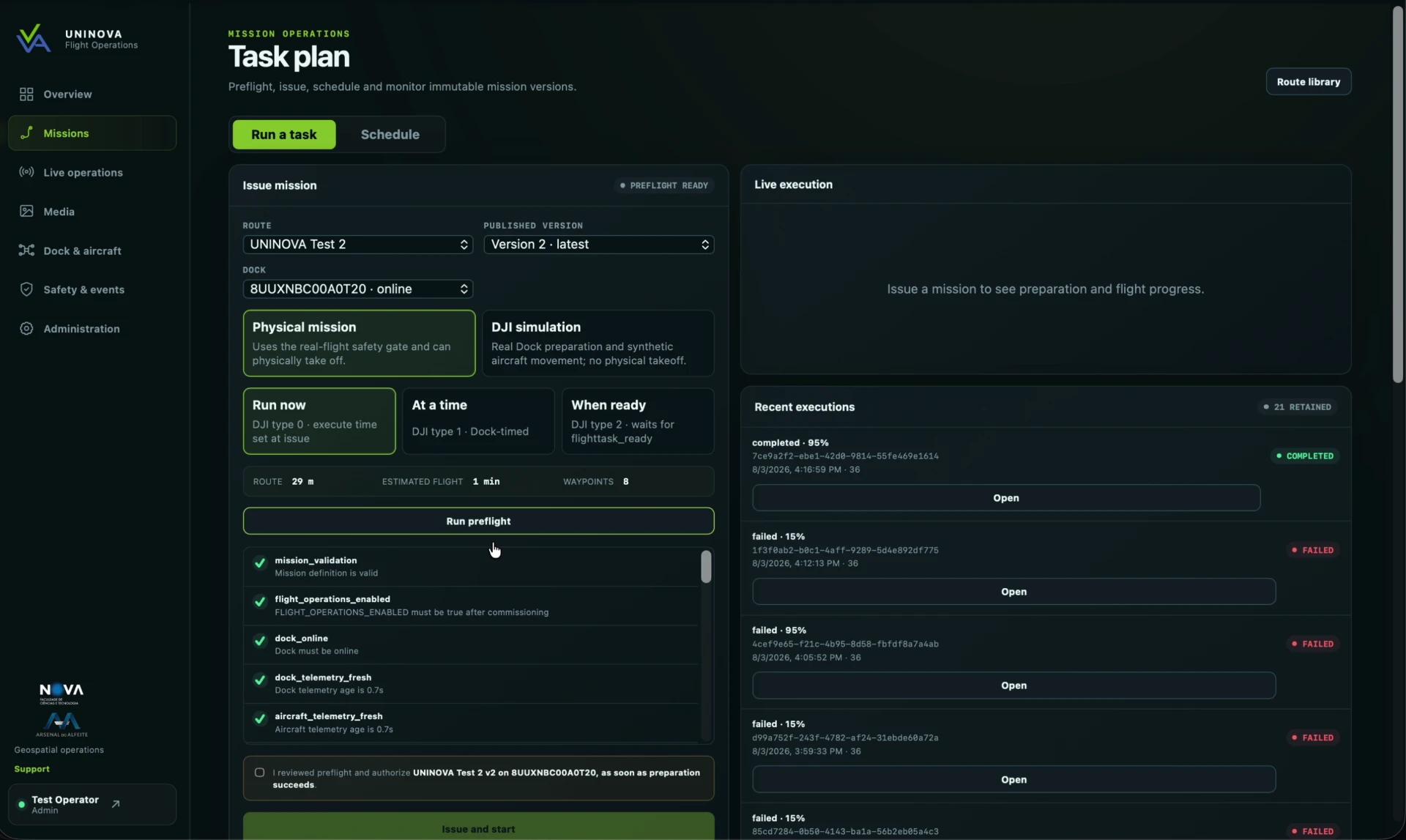Click the ESTIMATED FLIGHT 1 min value
Viewport: 1406px width, 840px height.
pos(486,482)
